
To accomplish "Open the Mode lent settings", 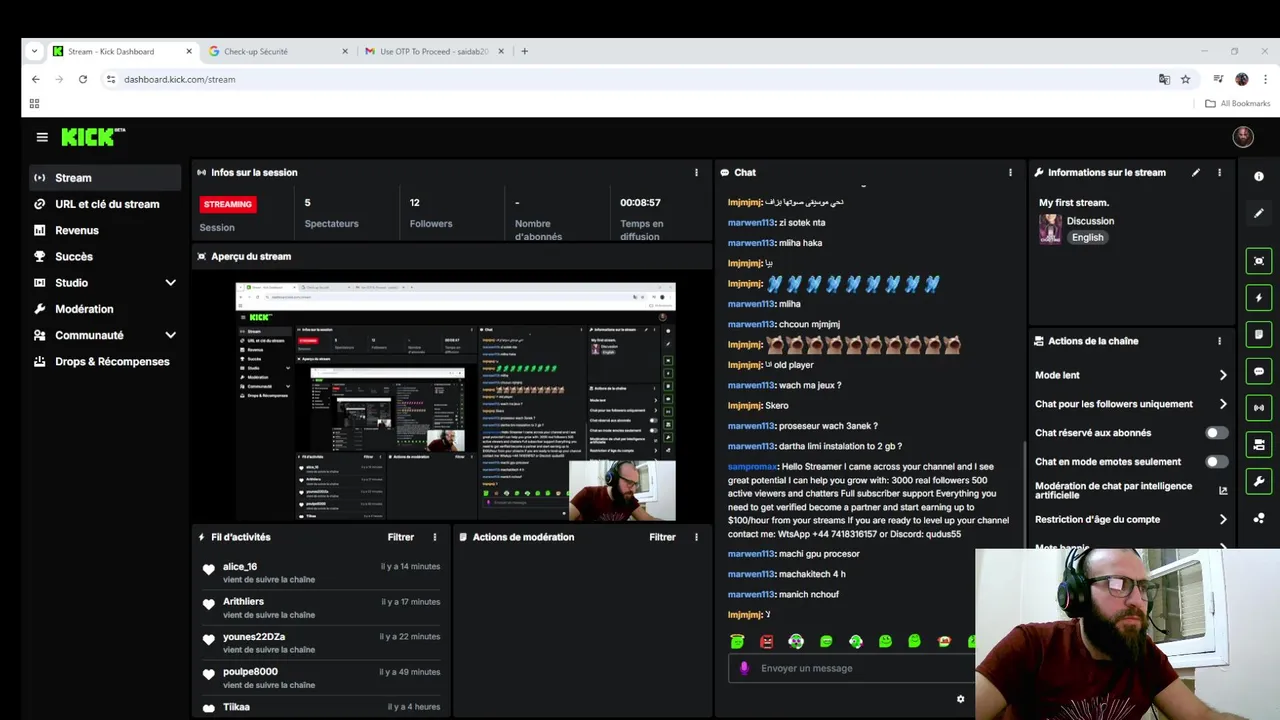I will pos(1131,375).
